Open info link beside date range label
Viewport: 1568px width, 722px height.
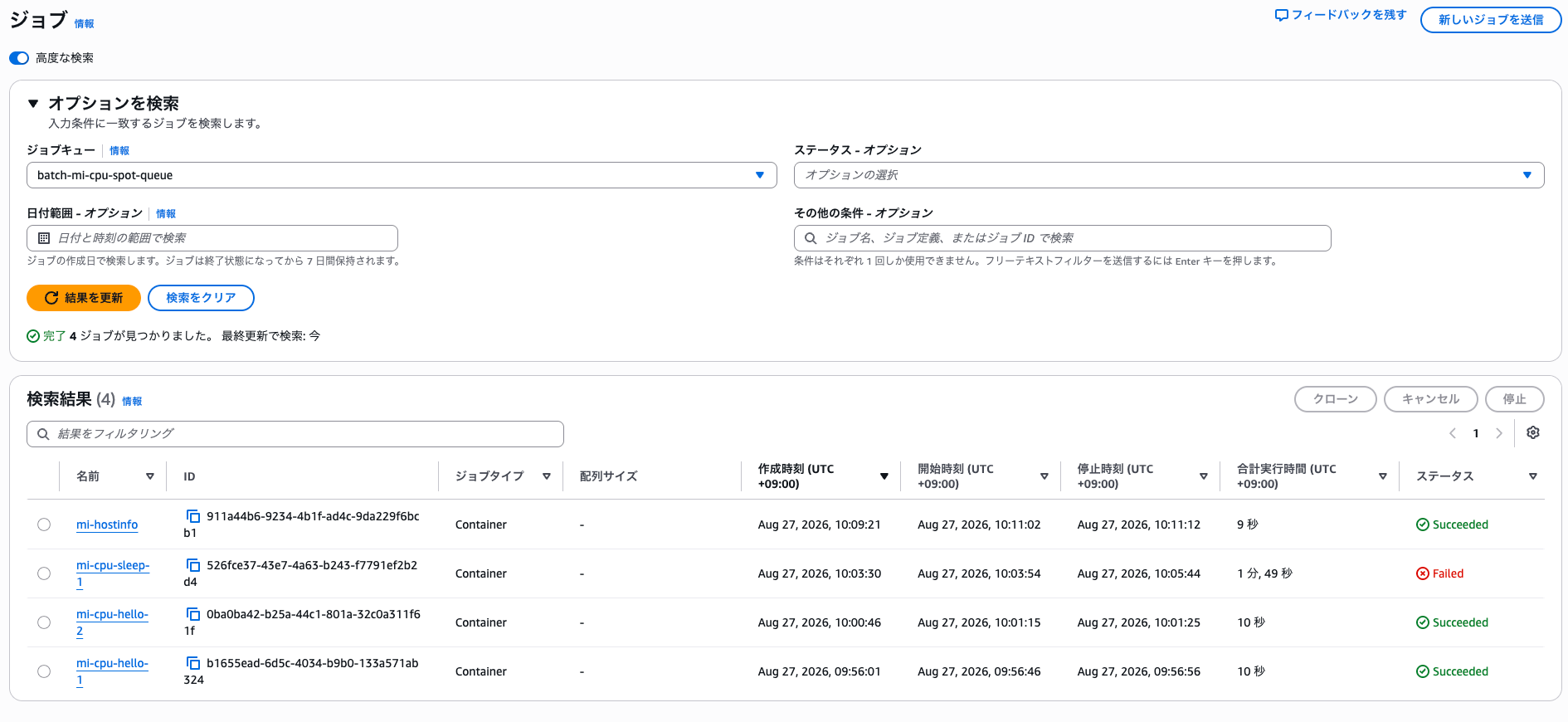coord(166,214)
